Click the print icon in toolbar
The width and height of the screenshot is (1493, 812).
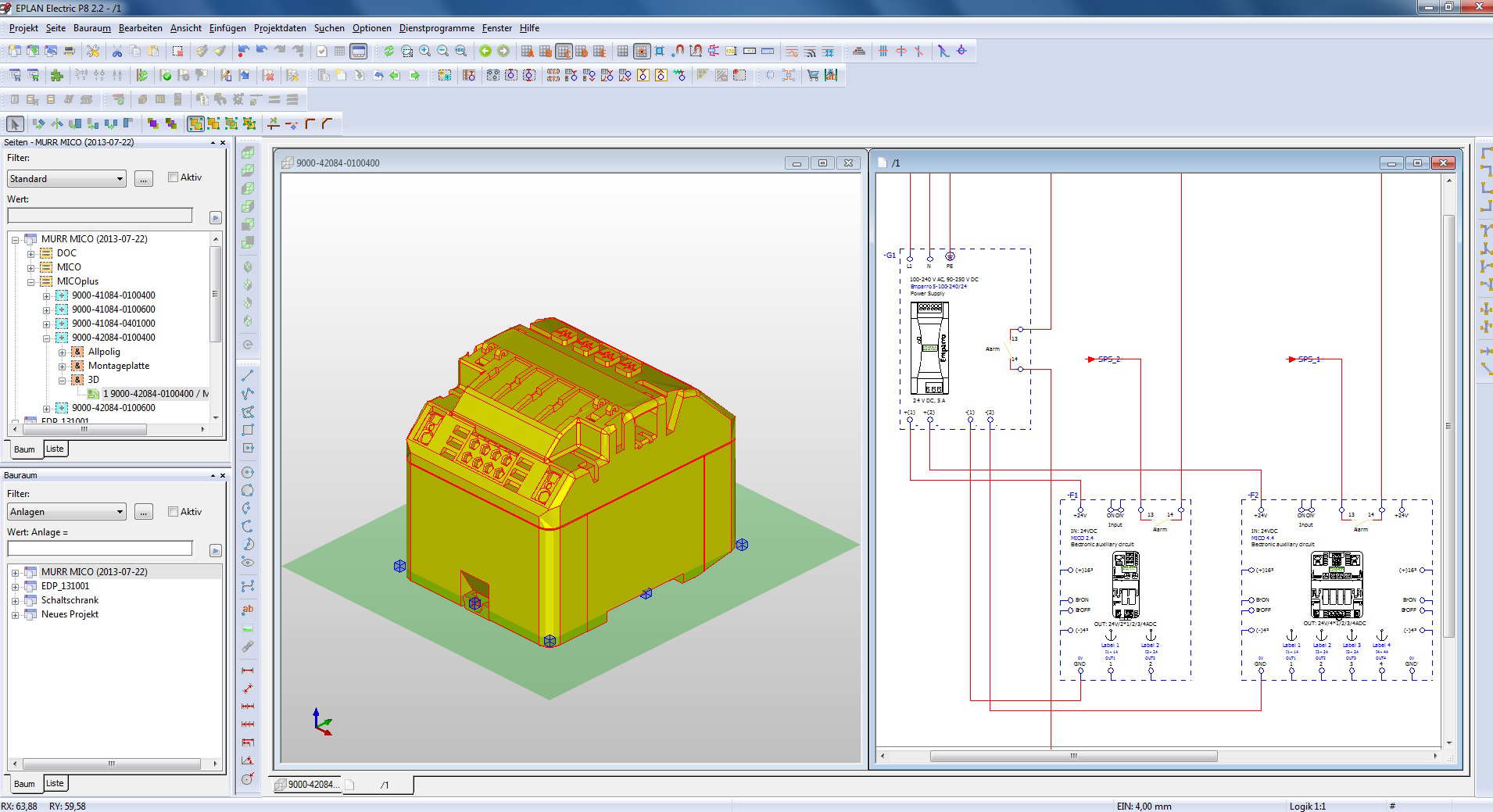(x=70, y=52)
